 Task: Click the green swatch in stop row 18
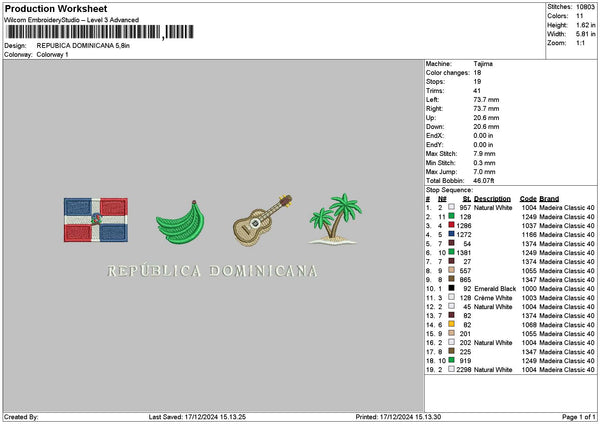pos(452,360)
